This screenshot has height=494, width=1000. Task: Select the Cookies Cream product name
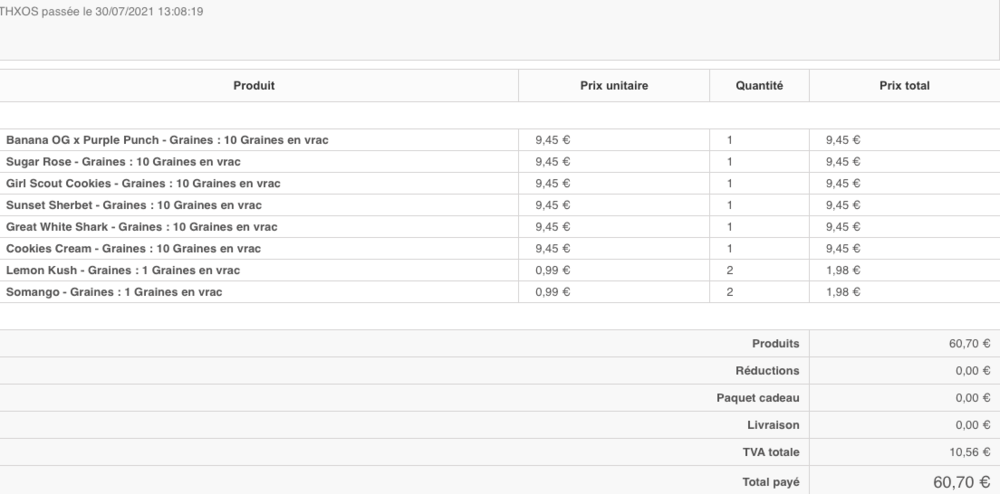tap(133, 249)
